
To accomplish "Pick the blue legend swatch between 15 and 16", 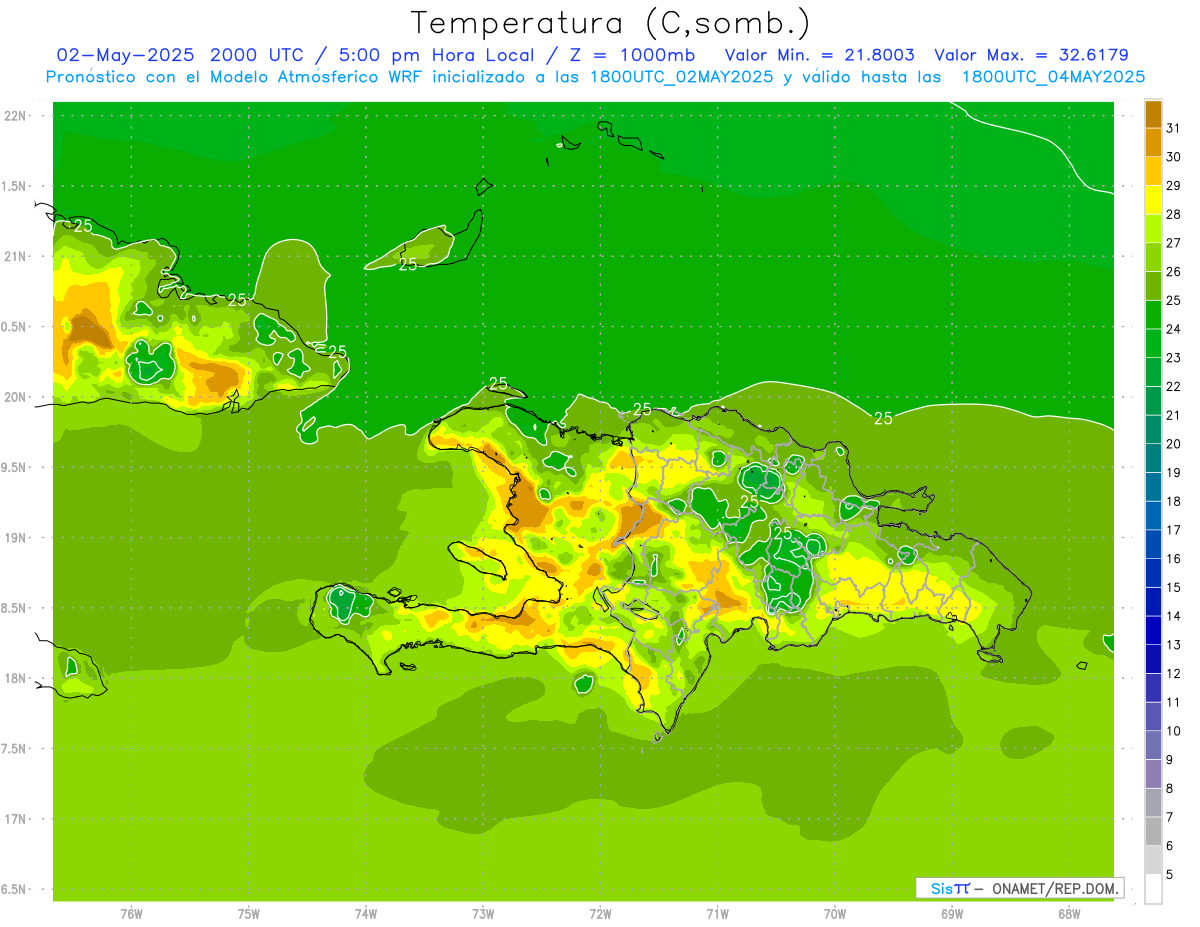I will 1153,573.
